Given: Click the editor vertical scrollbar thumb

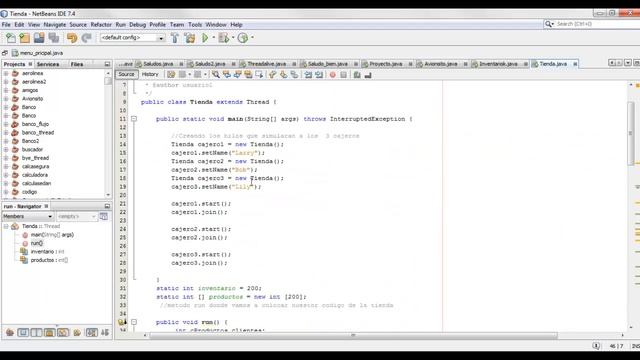Looking at the screenshot, I should point(631,133).
